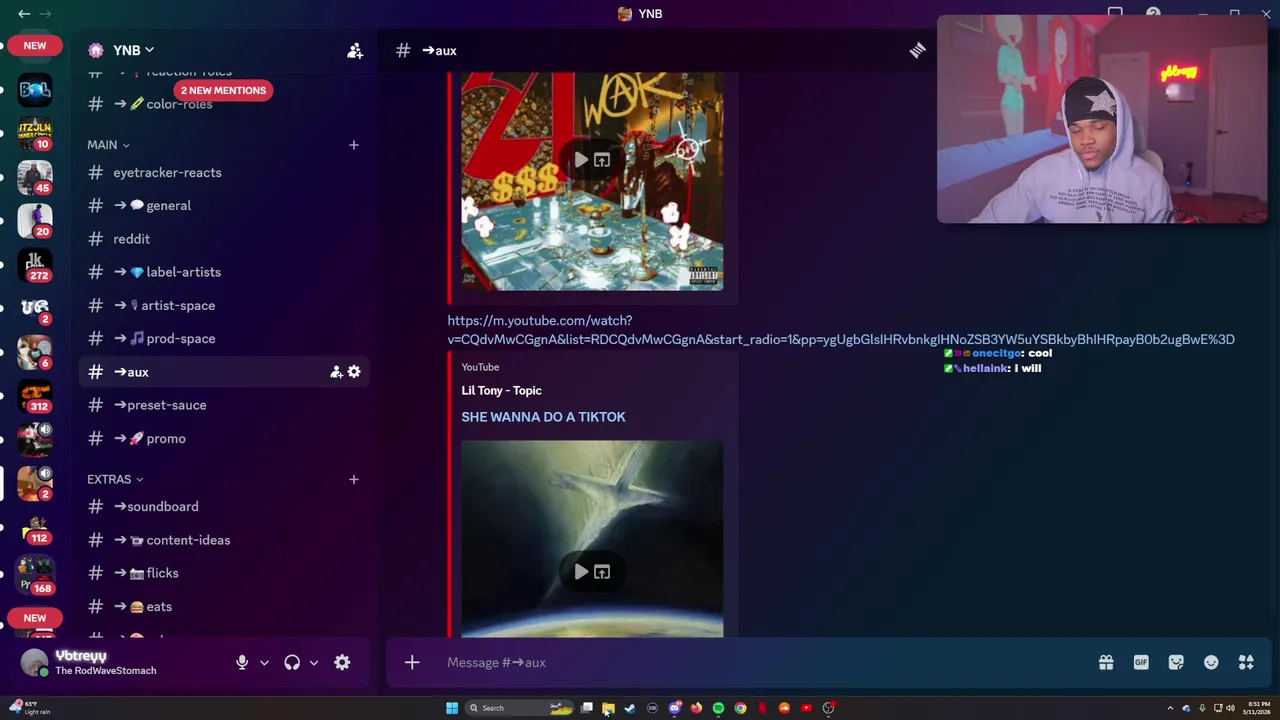Screen dimensions: 1280x720
Task: Open Chrome from the taskbar
Action: [740, 708]
